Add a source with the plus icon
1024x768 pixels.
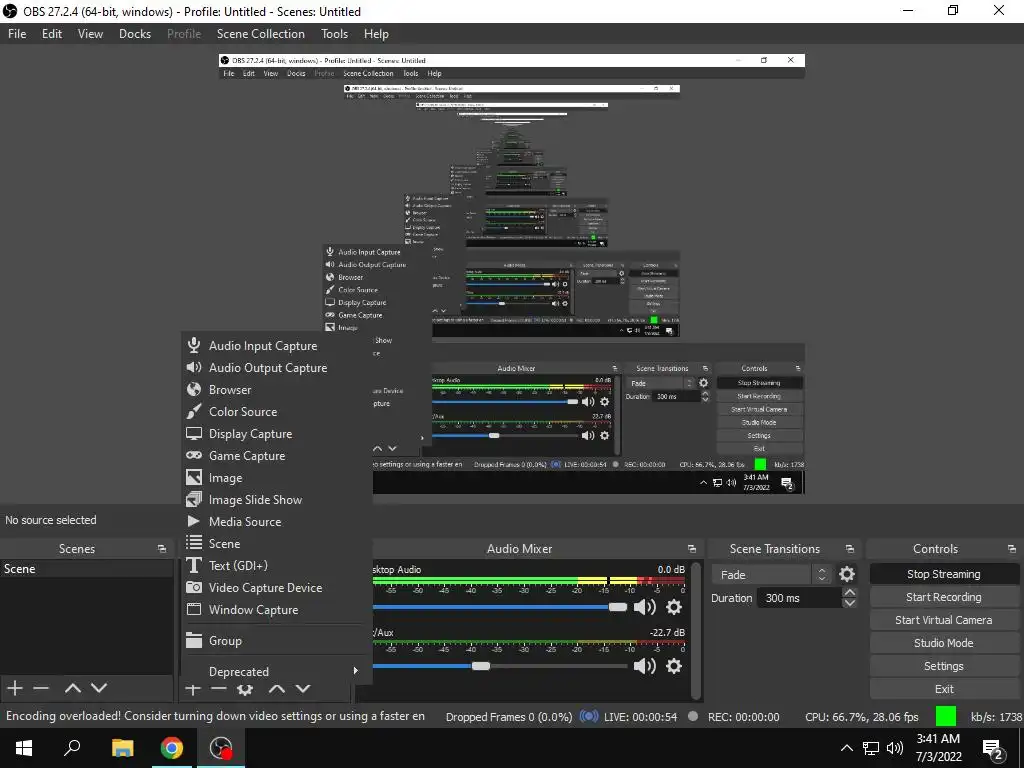pyautogui.click(x=193, y=689)
